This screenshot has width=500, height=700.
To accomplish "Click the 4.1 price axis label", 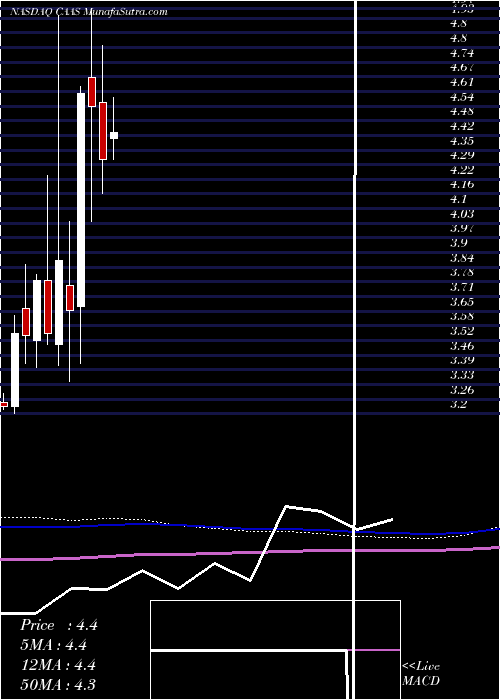I will (x=459, y=200).
